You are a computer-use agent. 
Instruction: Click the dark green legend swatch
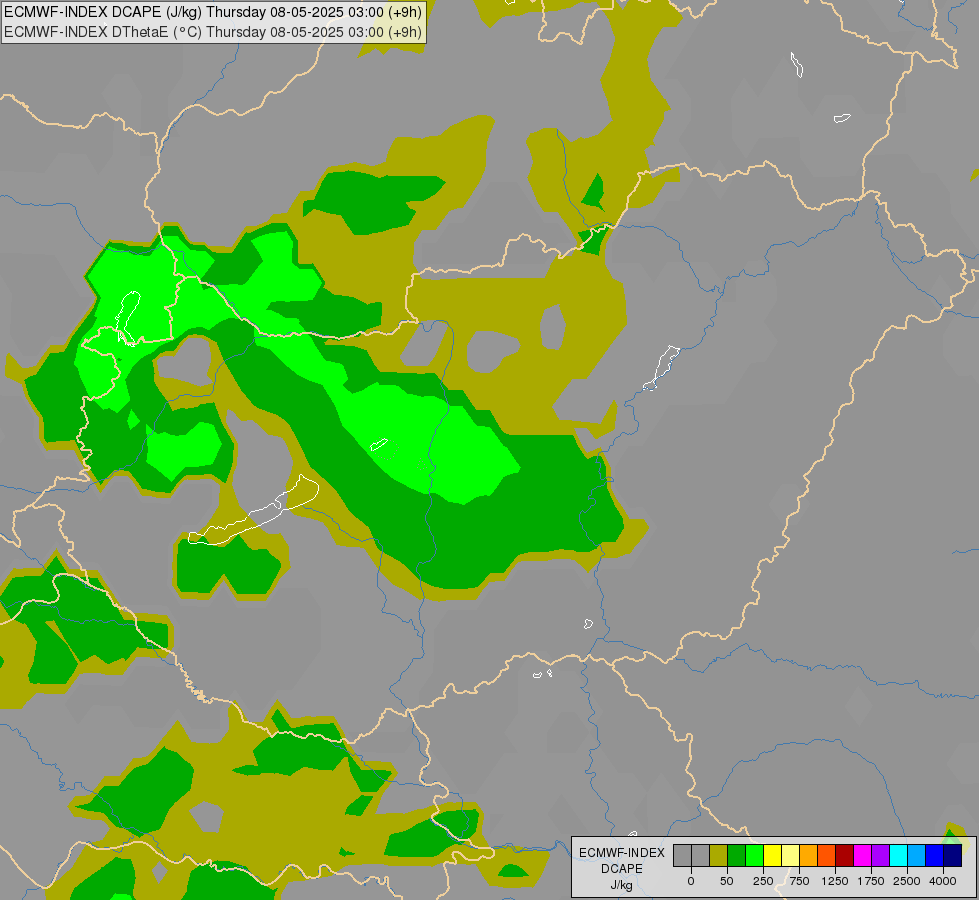pos(736,856)
